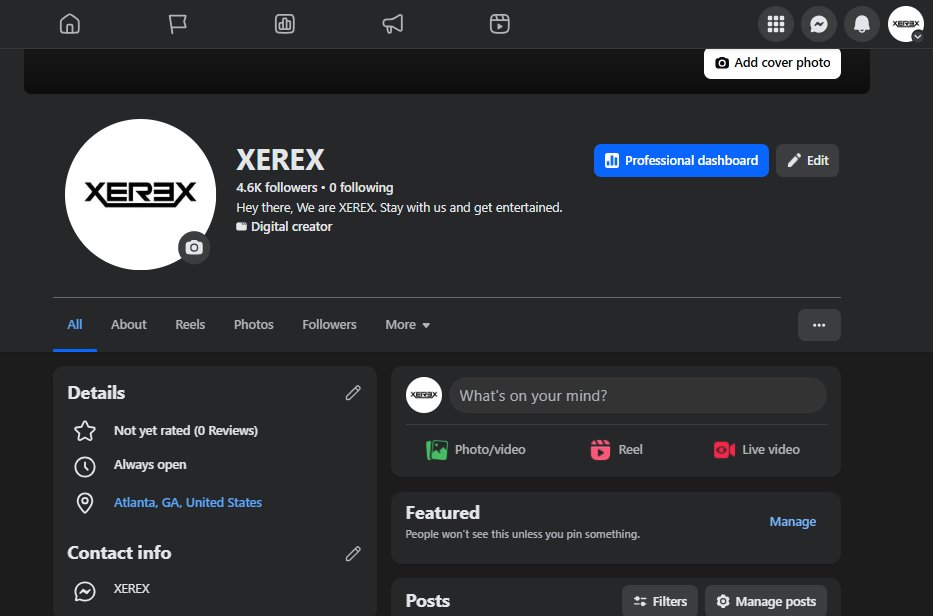View the 4.6K followers list
Viewport: 933px width, 616px height.
277,188
